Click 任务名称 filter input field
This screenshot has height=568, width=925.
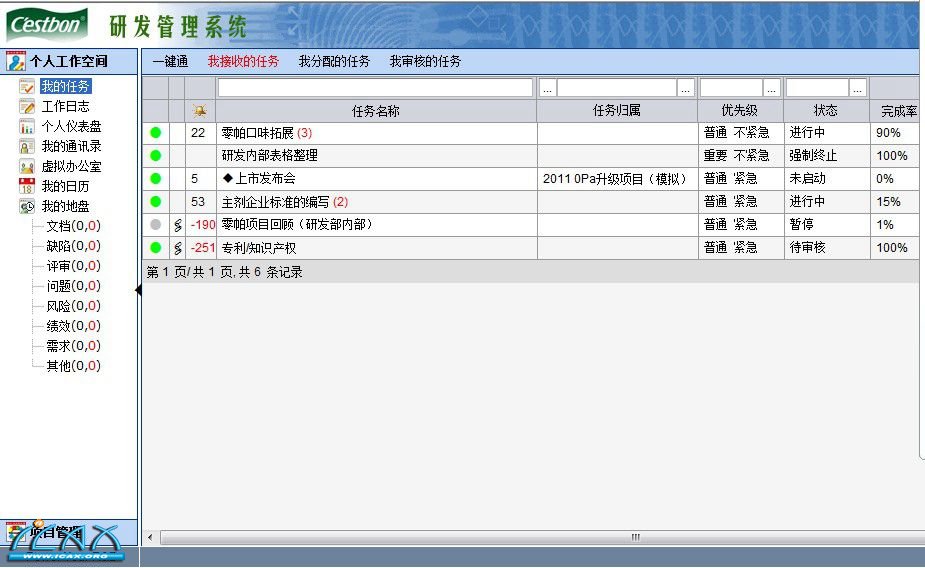375,88
